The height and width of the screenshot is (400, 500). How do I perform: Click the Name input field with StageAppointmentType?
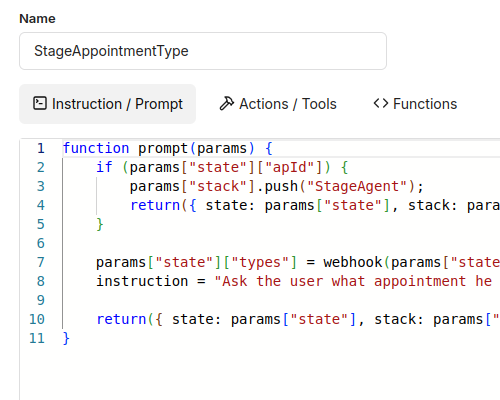tap(203, 51)
